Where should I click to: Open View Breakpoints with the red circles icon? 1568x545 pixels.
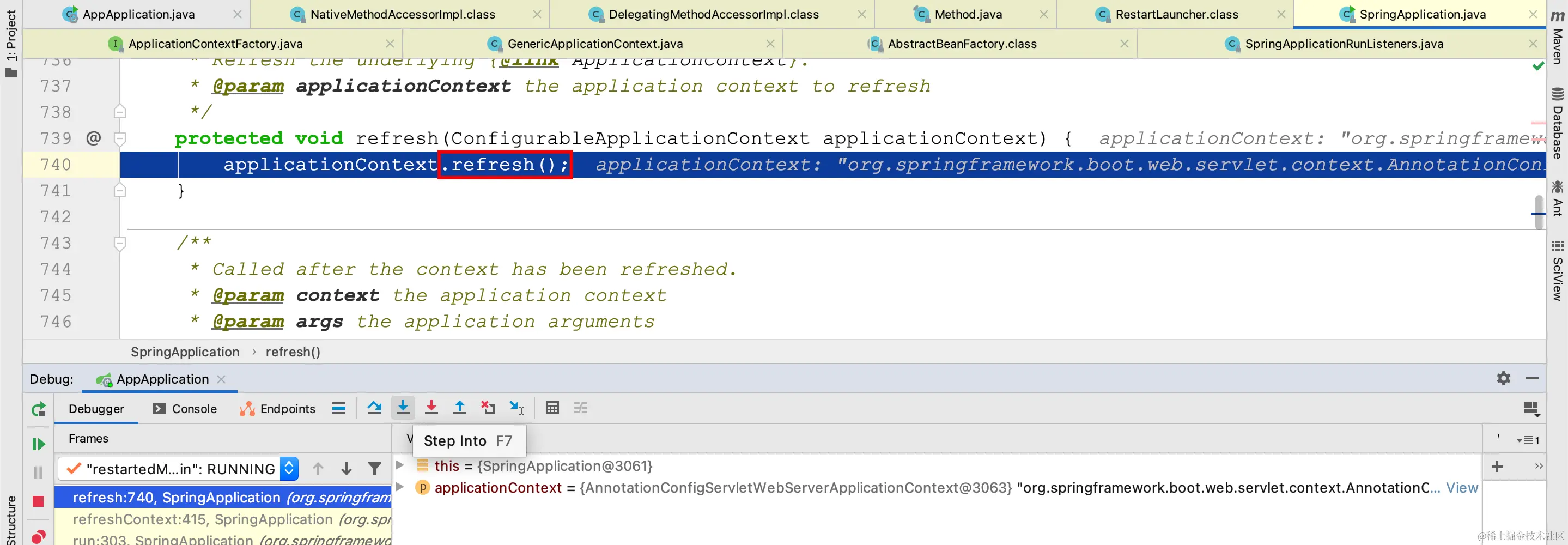point(38,536)
